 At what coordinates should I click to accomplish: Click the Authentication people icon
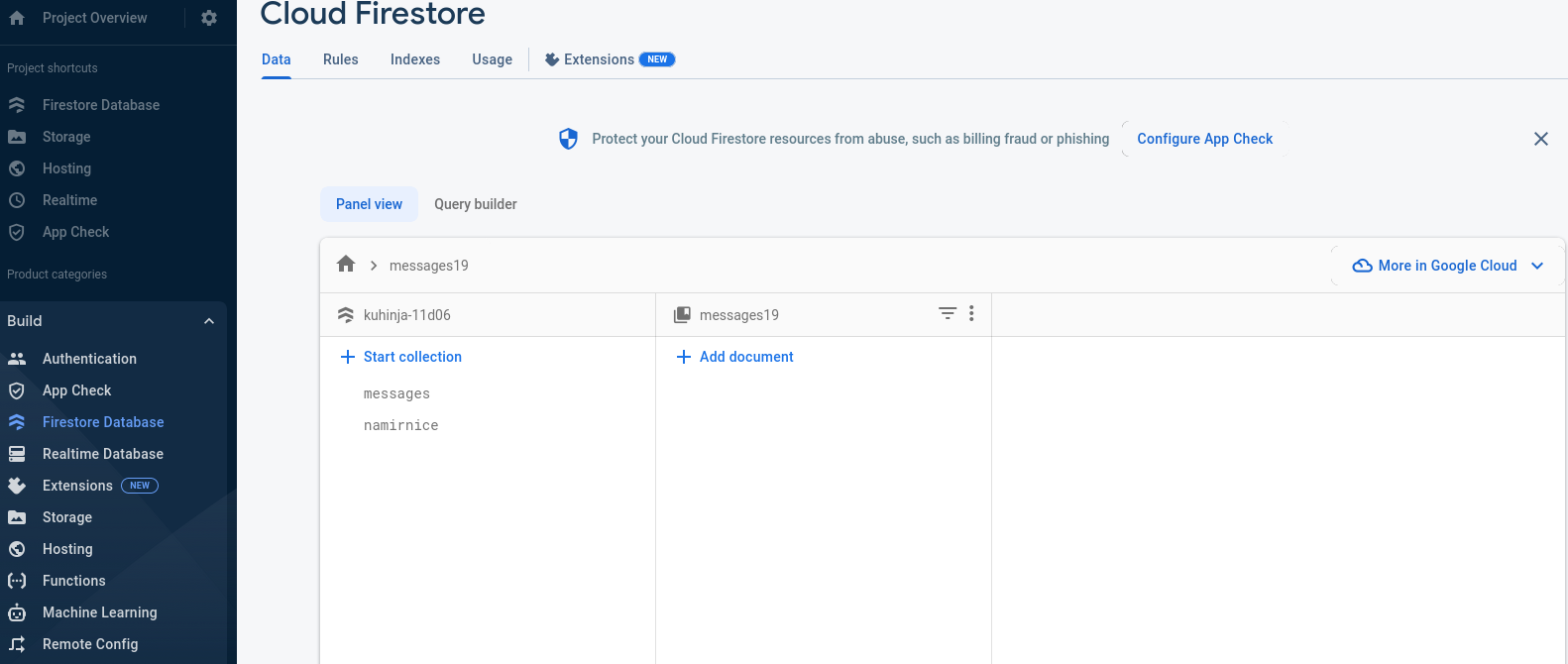pyautogui.click(x=17, y=359)
